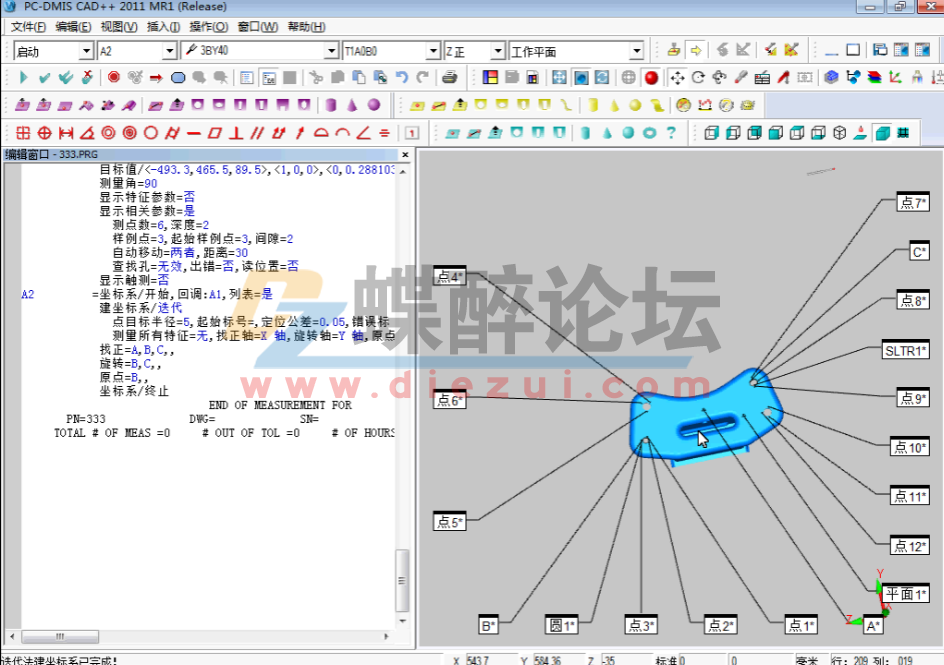Click the parallelism dimension icon
944x665 pixels.
pyautogui.click(x=256, y=131)
